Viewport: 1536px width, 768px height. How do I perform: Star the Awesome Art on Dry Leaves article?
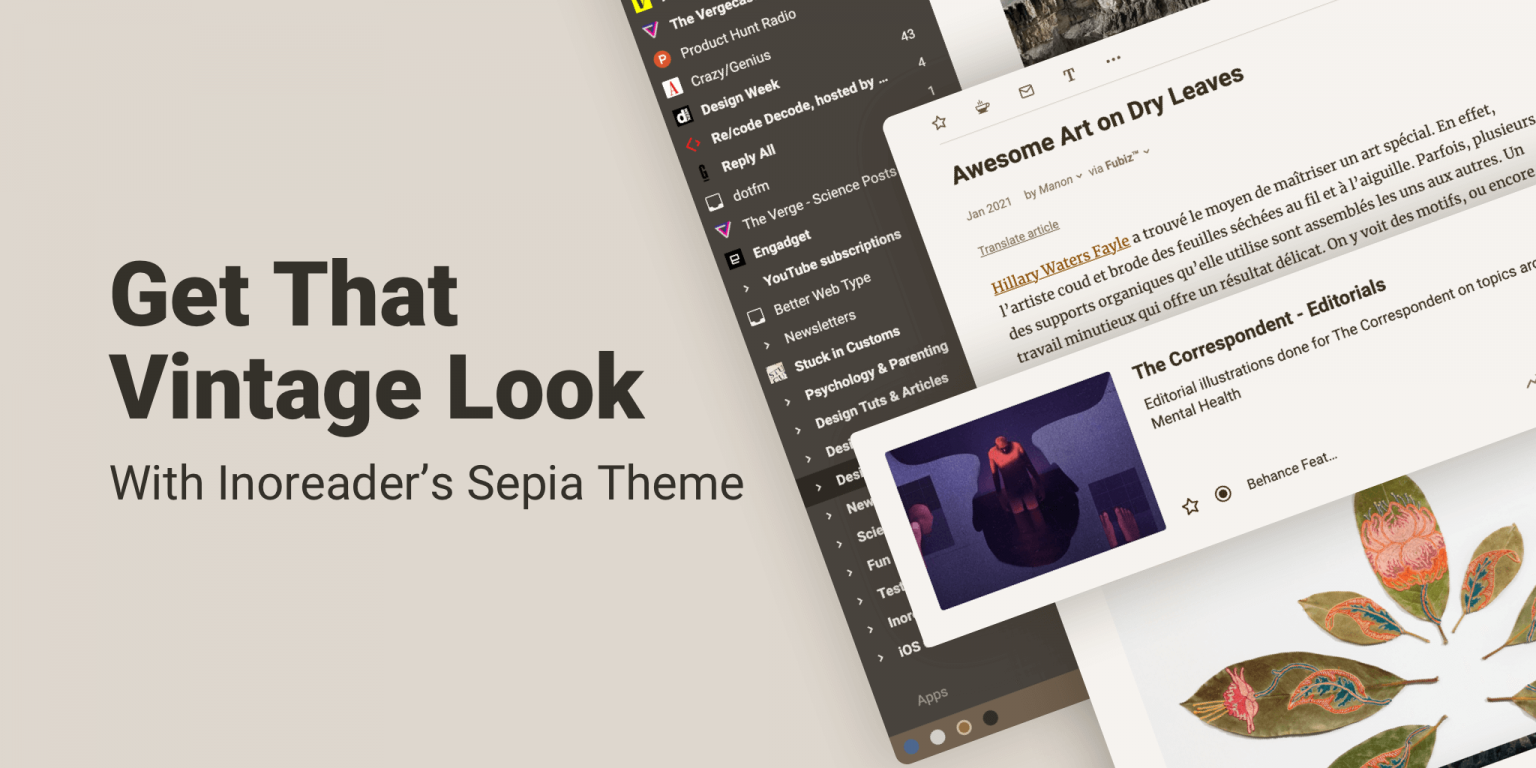938,123
